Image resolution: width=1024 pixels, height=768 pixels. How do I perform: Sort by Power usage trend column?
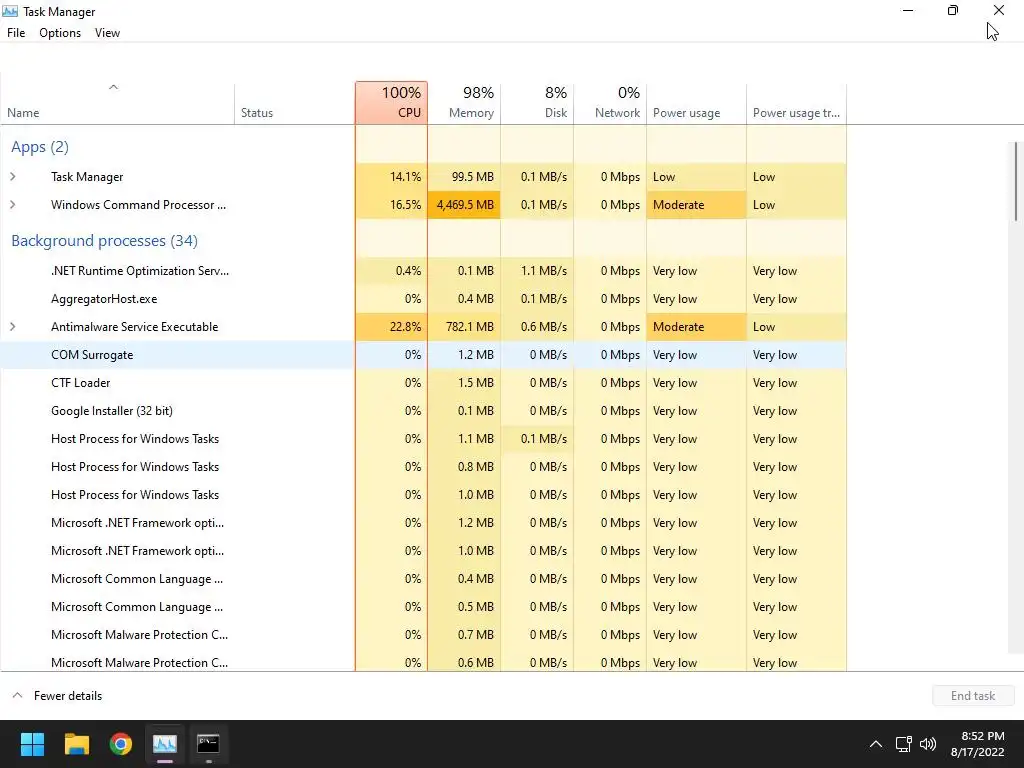point(796,103)
